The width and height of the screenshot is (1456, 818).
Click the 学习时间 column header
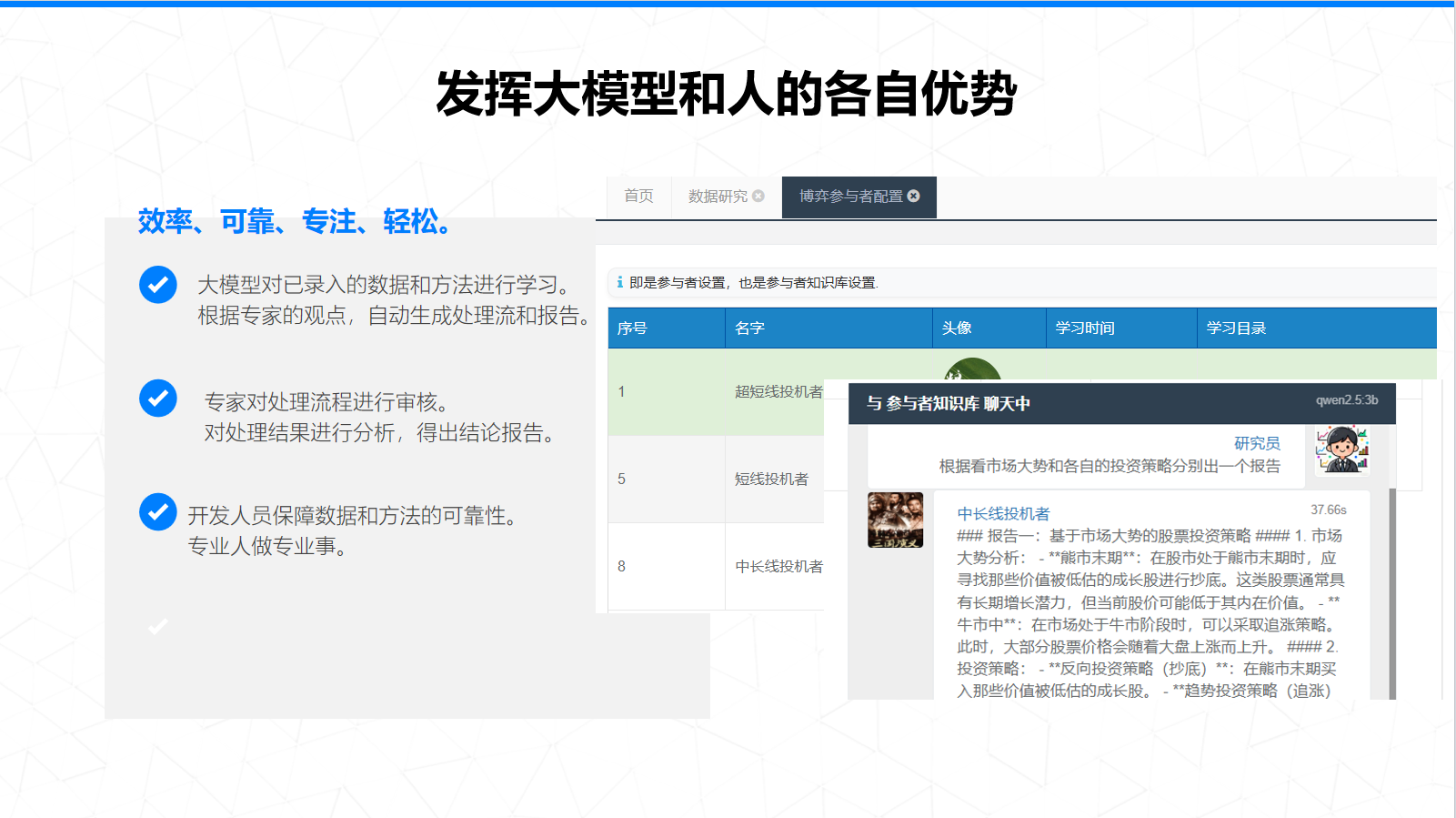tap(1121, 328)
